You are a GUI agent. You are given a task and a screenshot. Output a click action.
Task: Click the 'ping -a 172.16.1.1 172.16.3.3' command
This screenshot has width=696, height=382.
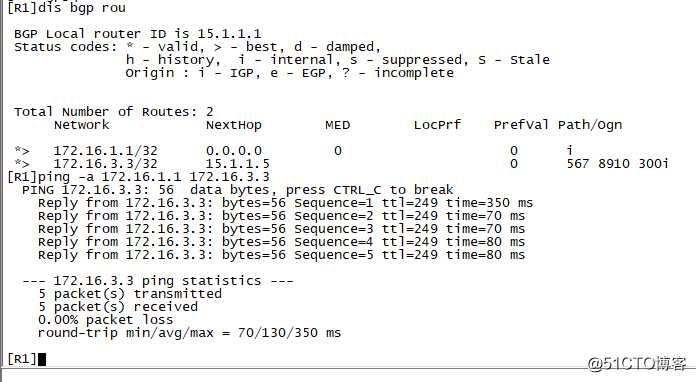point(154,177)
